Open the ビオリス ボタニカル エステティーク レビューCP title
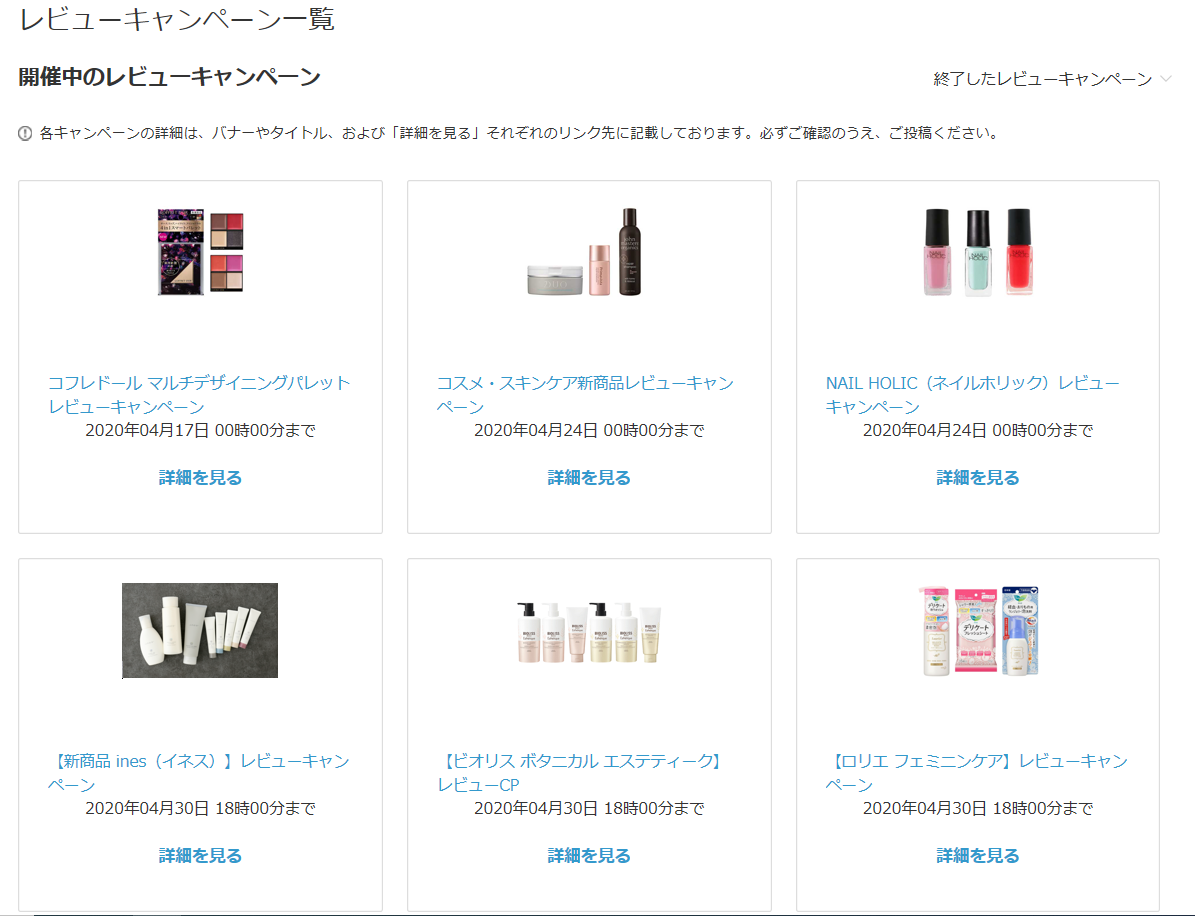The height and width of the screenshot is (916, 1195). pos(581,772)
